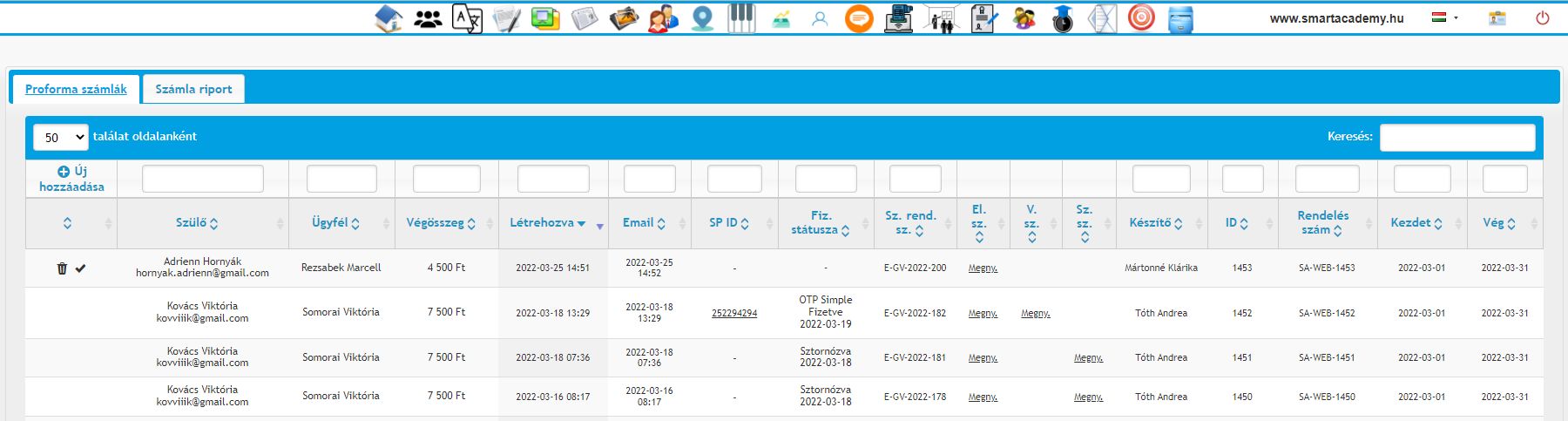The width and height of the screenshot is (1568, 421).
Task: Click the home house icon in toolbar
Action: pyautogui.click(x=389, y=18)
